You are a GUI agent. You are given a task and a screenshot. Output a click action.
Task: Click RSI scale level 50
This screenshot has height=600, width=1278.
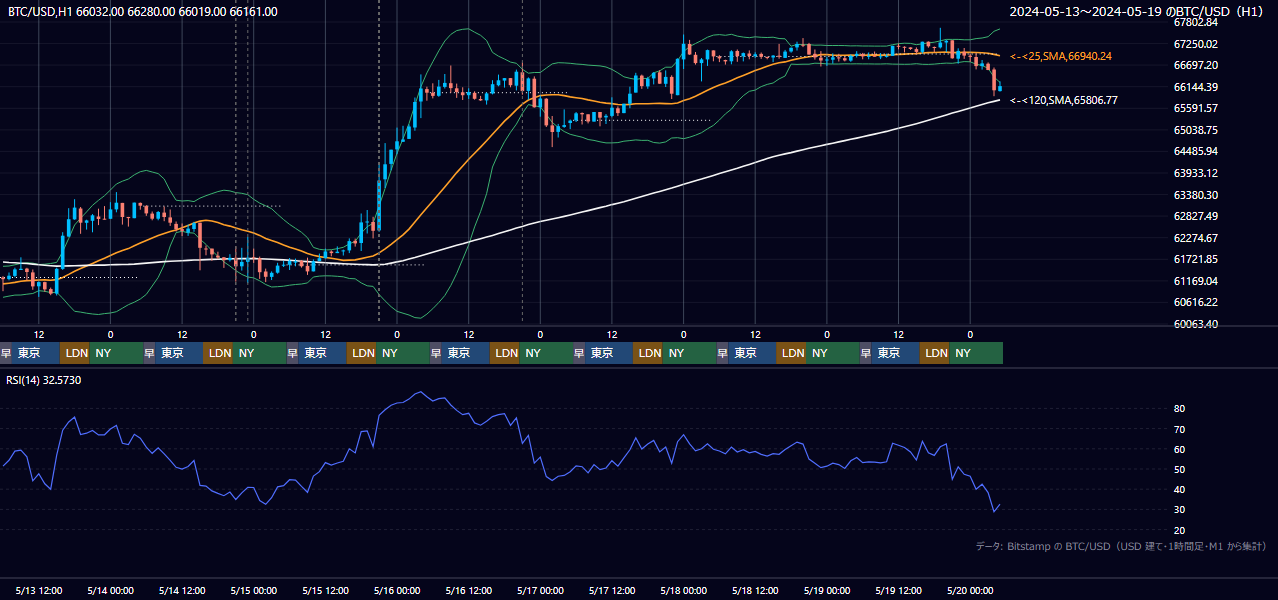click(1179, 469)
